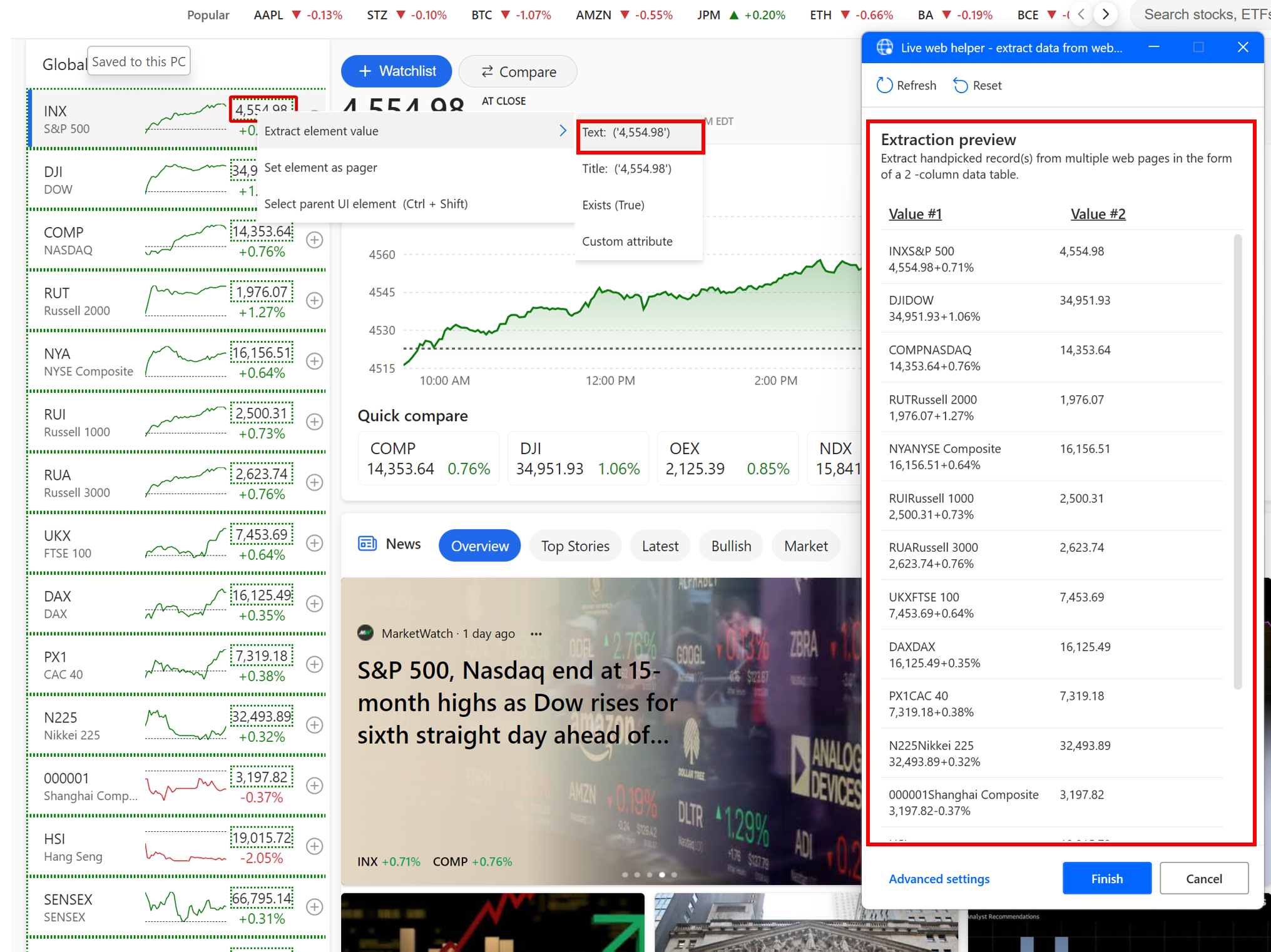Add DAX with its plus icon
The image size is (1271, 952).
[315, 604]
